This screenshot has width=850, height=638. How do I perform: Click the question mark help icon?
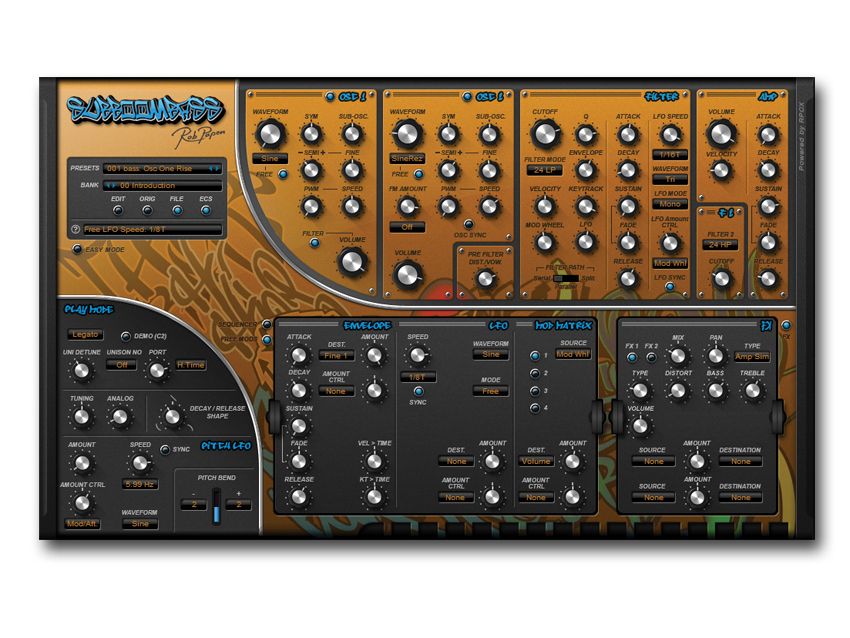76,229
